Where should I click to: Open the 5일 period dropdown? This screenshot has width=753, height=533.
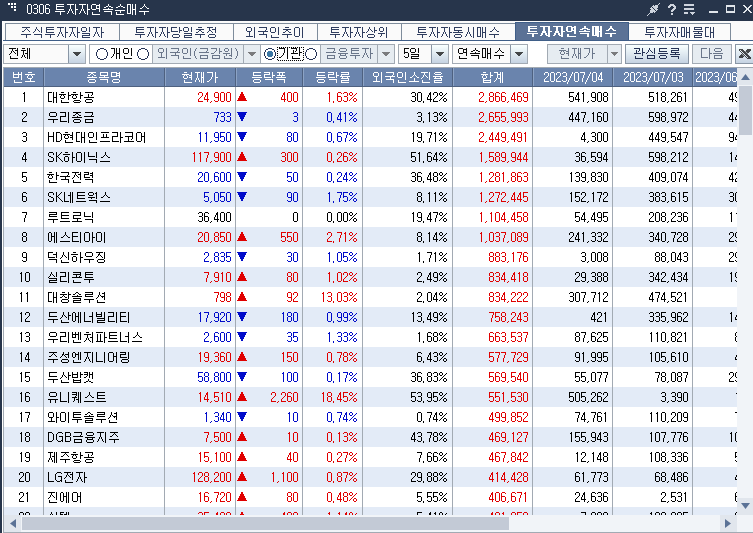click(439, 54)
